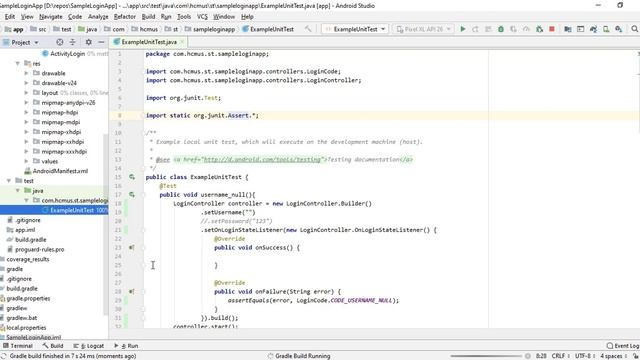Viewport: 640px width, 360px height.
Task: Click the cancel icon beside progress bar
Action: (528, 356)
